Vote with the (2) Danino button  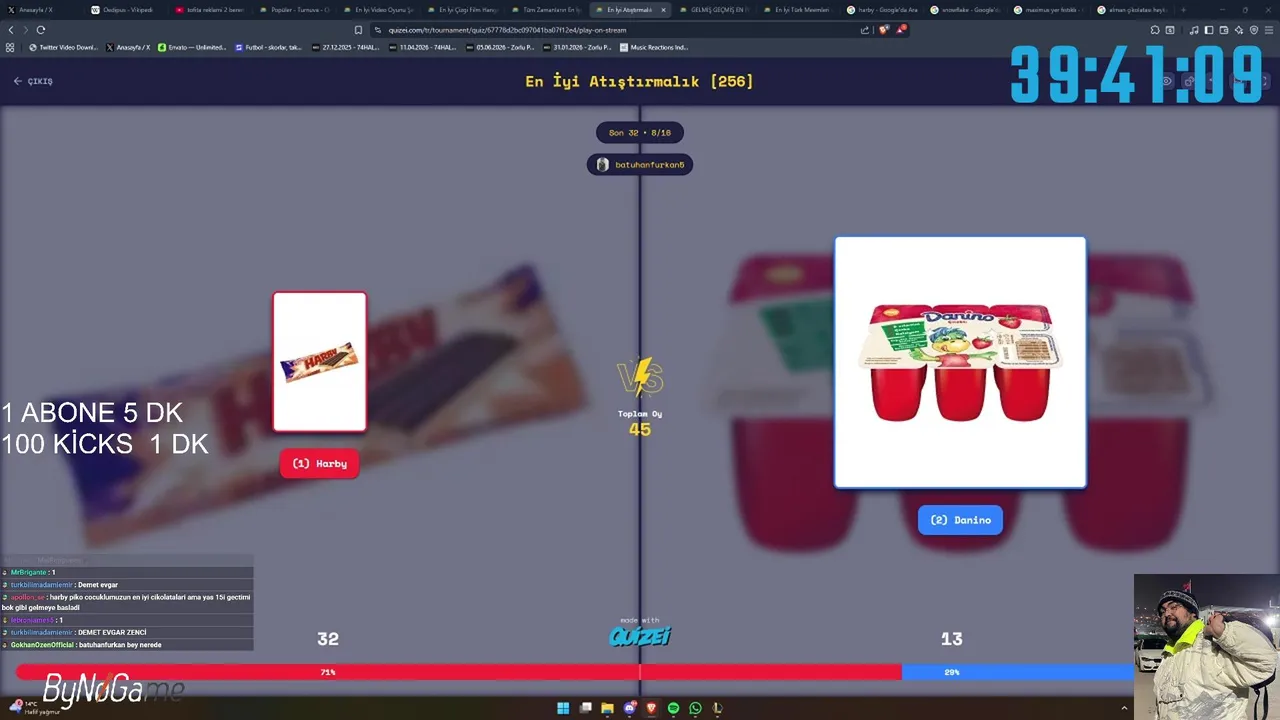(x=960, y=520)
